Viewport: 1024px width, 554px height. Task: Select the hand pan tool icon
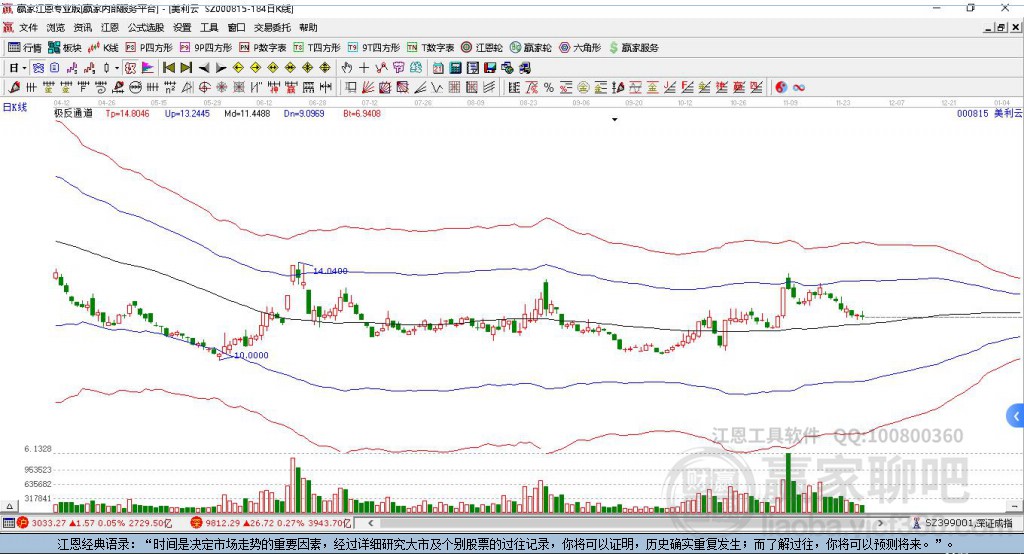tap(347, 68)
